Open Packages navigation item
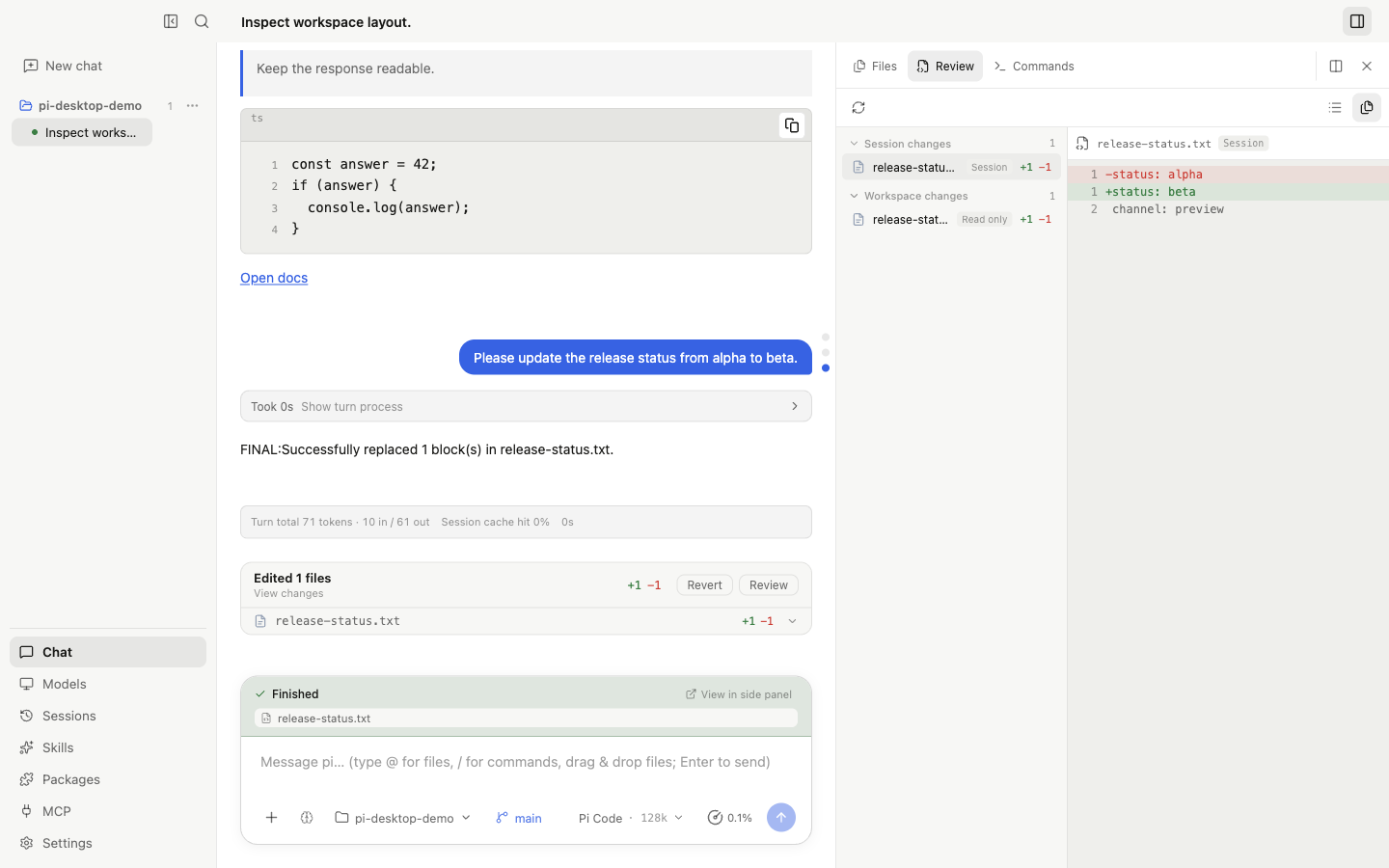Screen dimensions: 1389x868 pyautogui.click(x=108, y=779)
